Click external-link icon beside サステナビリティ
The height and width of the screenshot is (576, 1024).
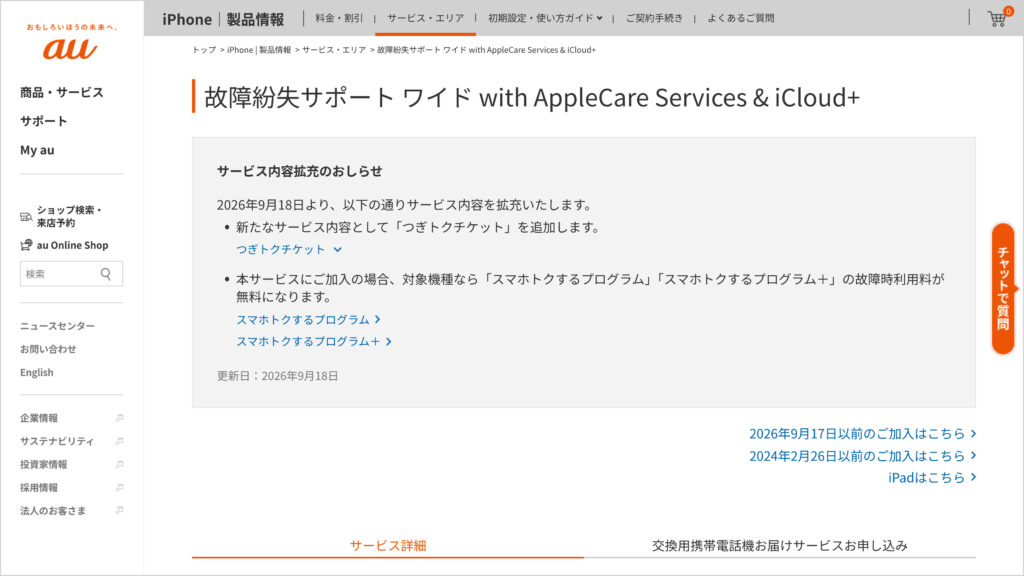click(120, 441)
